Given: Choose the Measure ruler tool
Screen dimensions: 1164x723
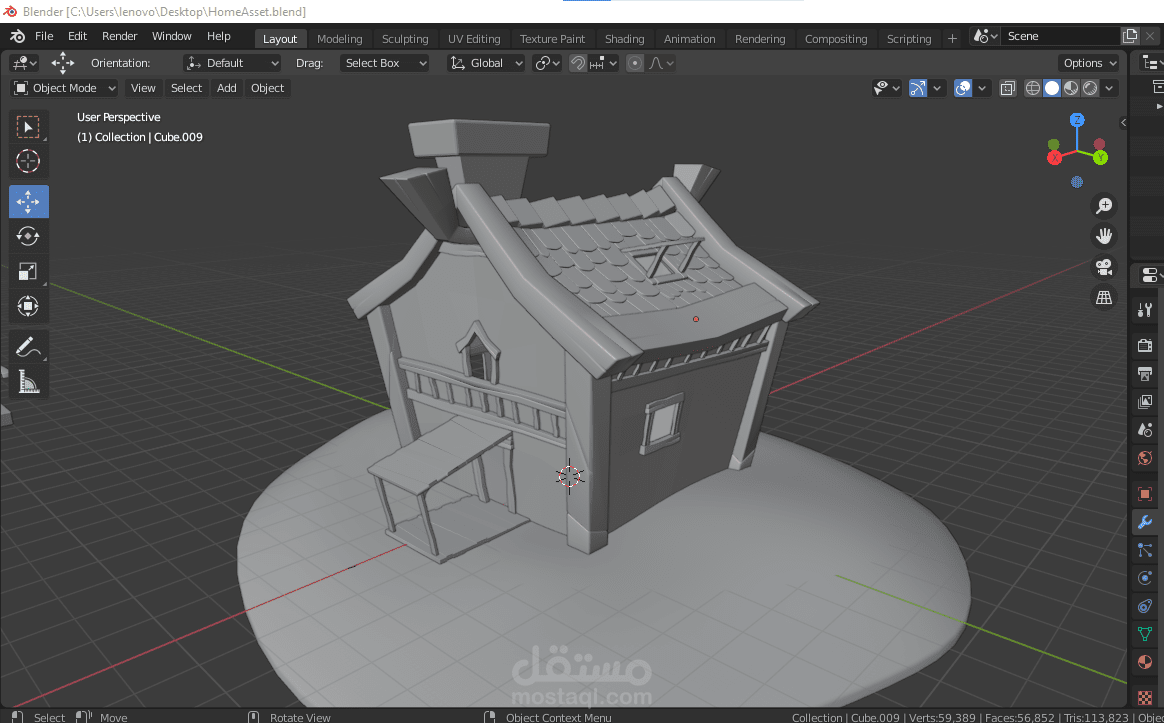Looking at the screenshot, I should 28,382.
